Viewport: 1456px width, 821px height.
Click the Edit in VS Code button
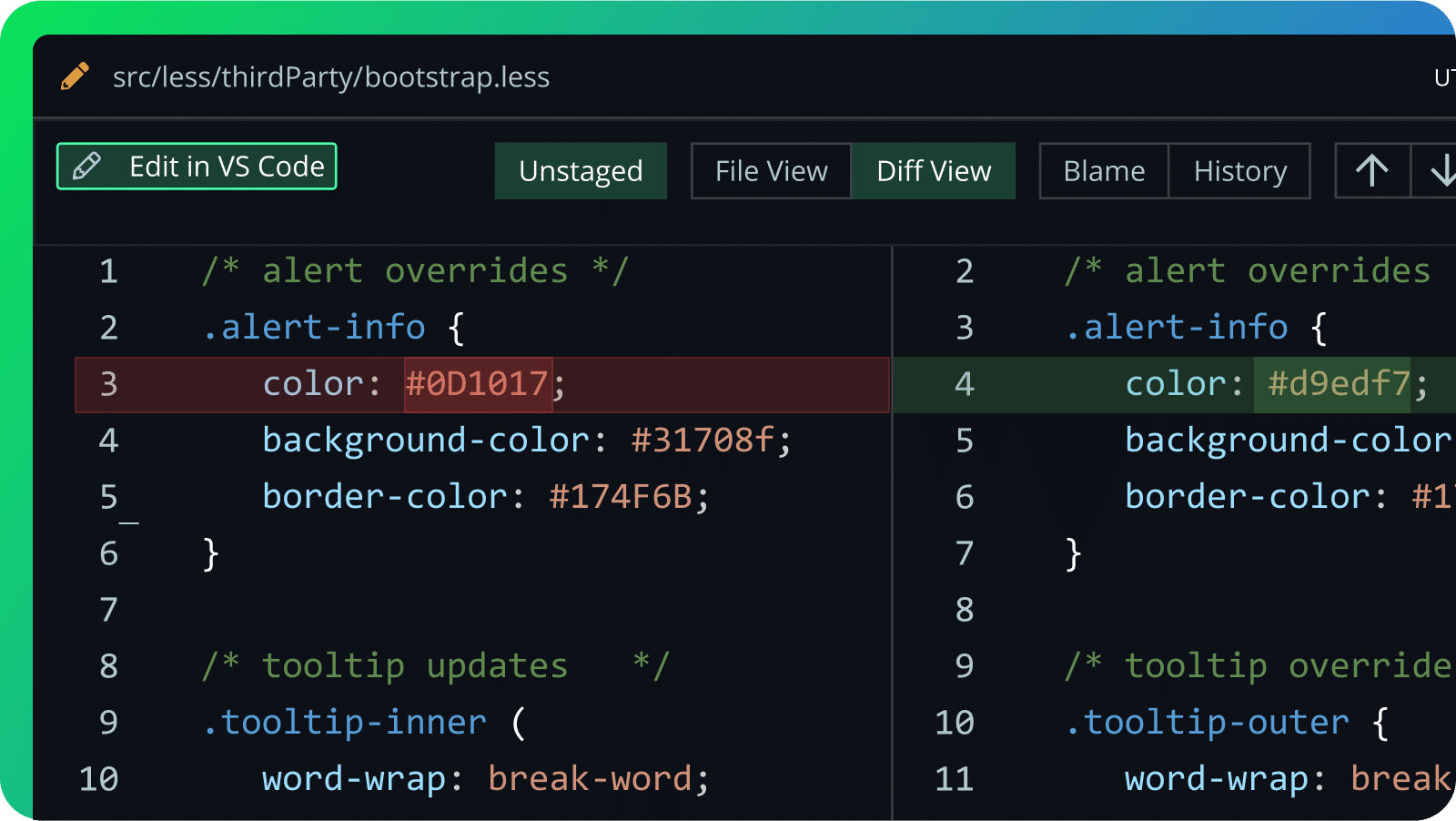[x=196, y=166]
